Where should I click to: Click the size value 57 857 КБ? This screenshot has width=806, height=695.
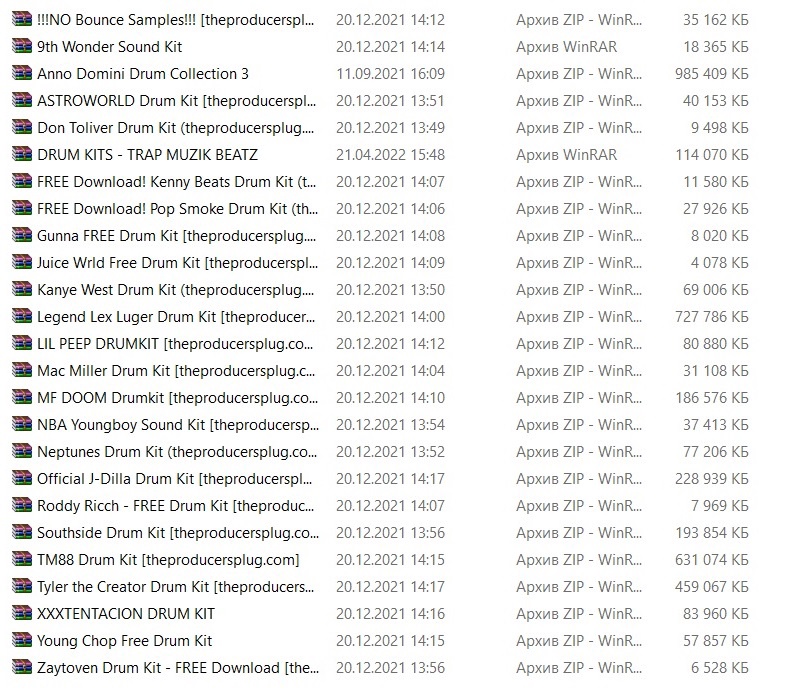[x=716, y=641]
